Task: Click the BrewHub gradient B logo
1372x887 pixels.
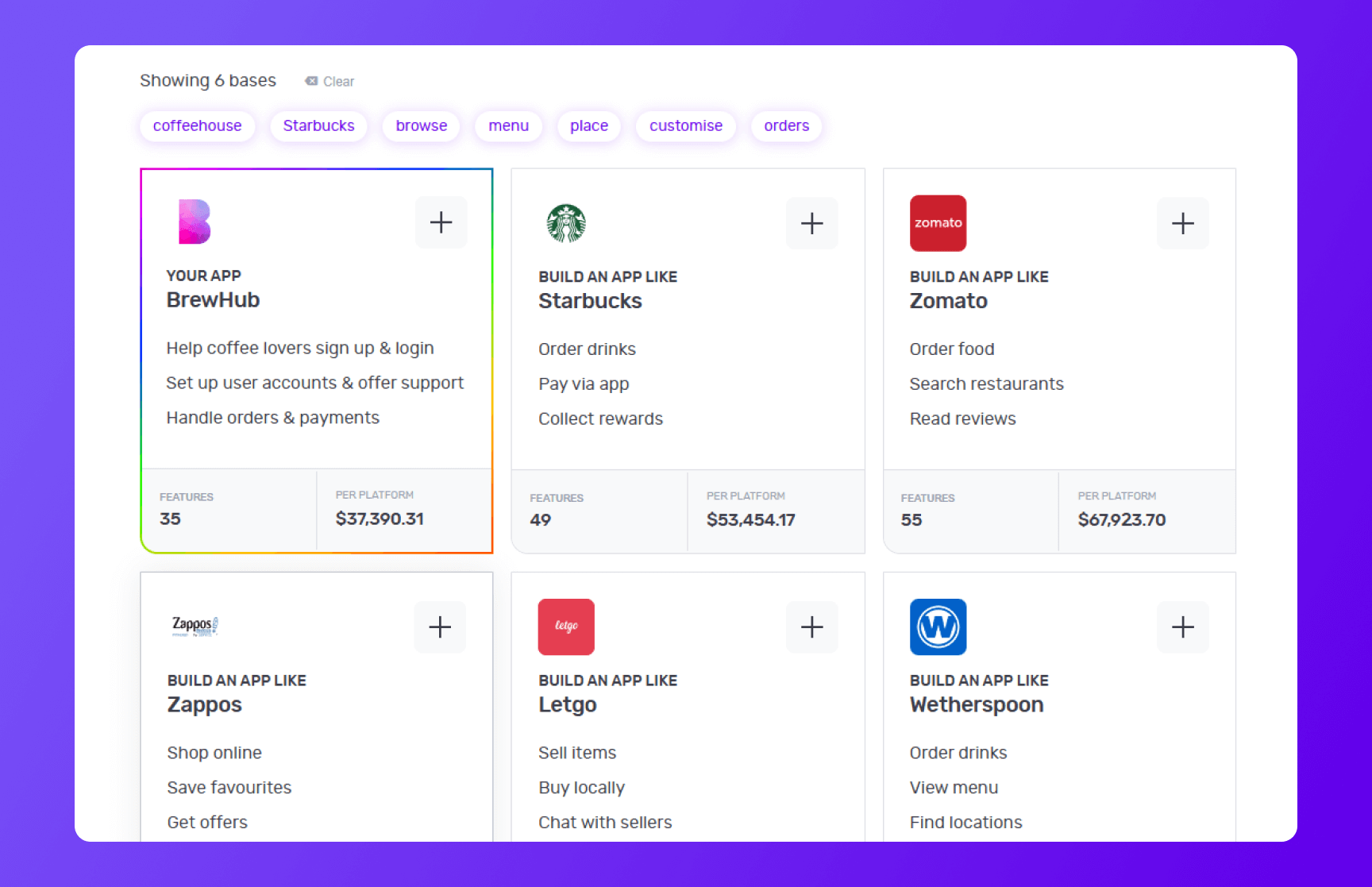Action: point(195,222)
